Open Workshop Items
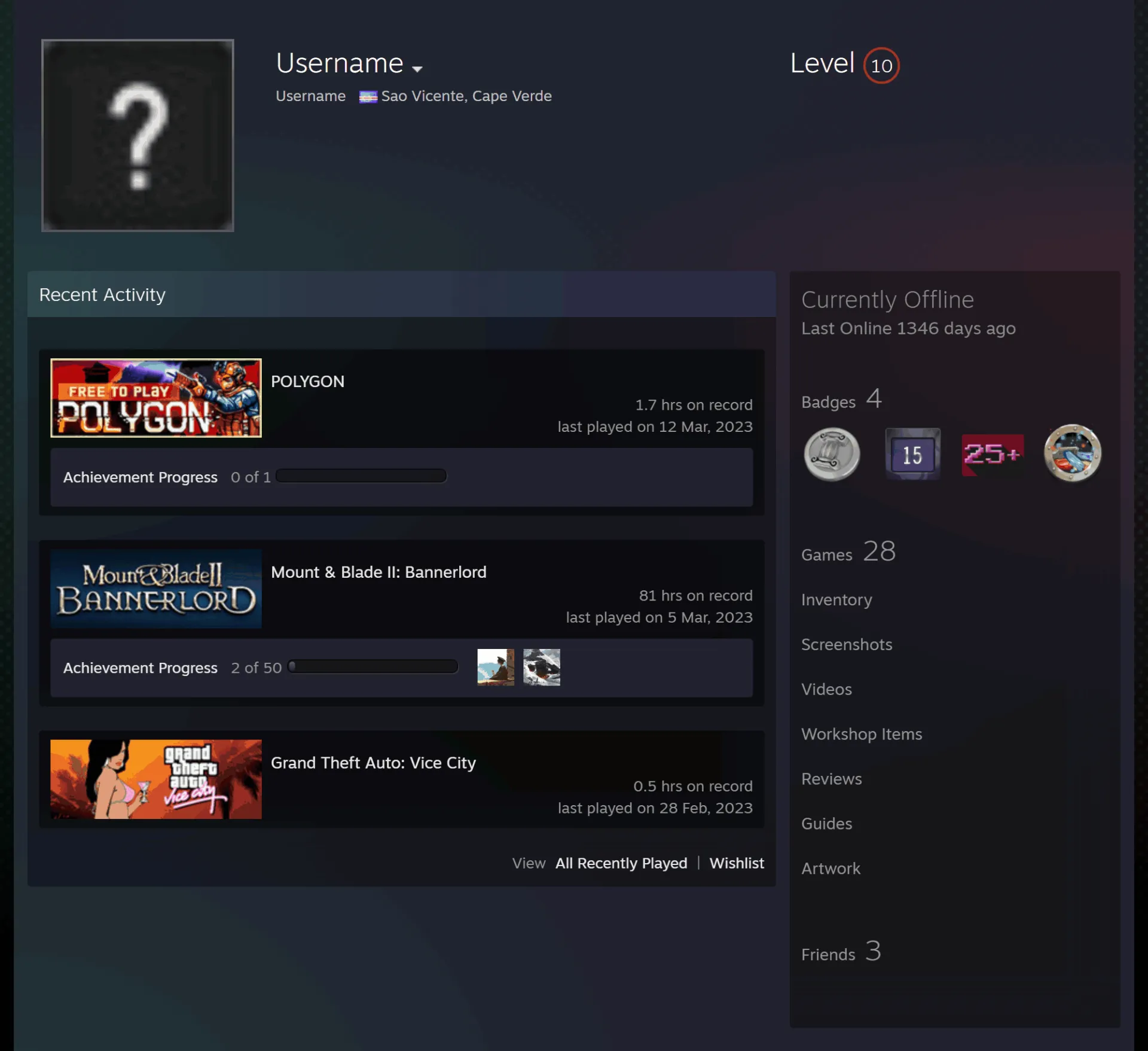The image size is (1148, 1051). 862,734
